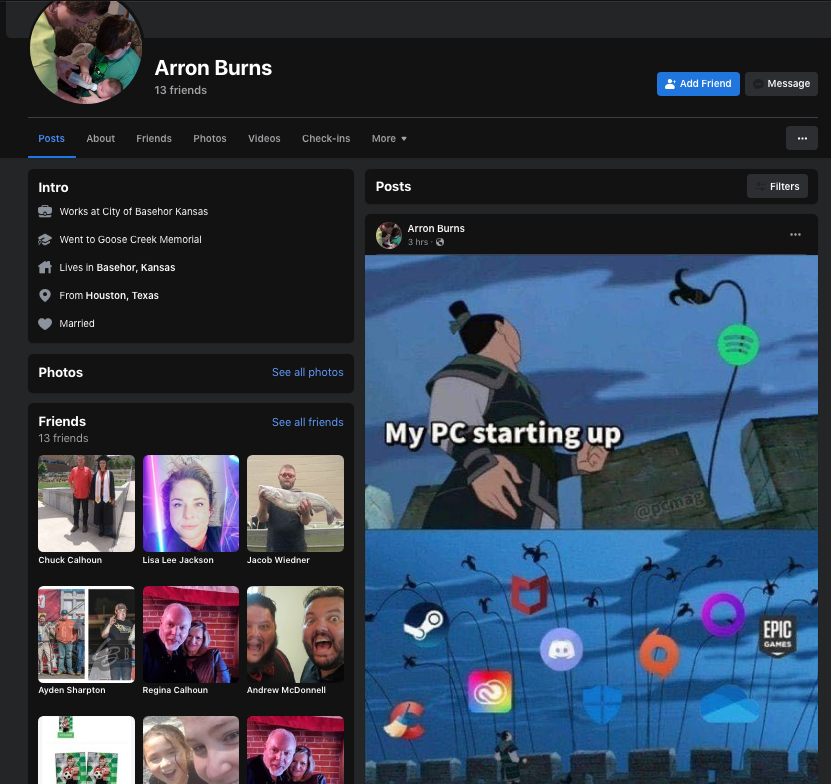The image size is (831, 784).
Task: Click the Add Friend button
Action: (698, 84)
